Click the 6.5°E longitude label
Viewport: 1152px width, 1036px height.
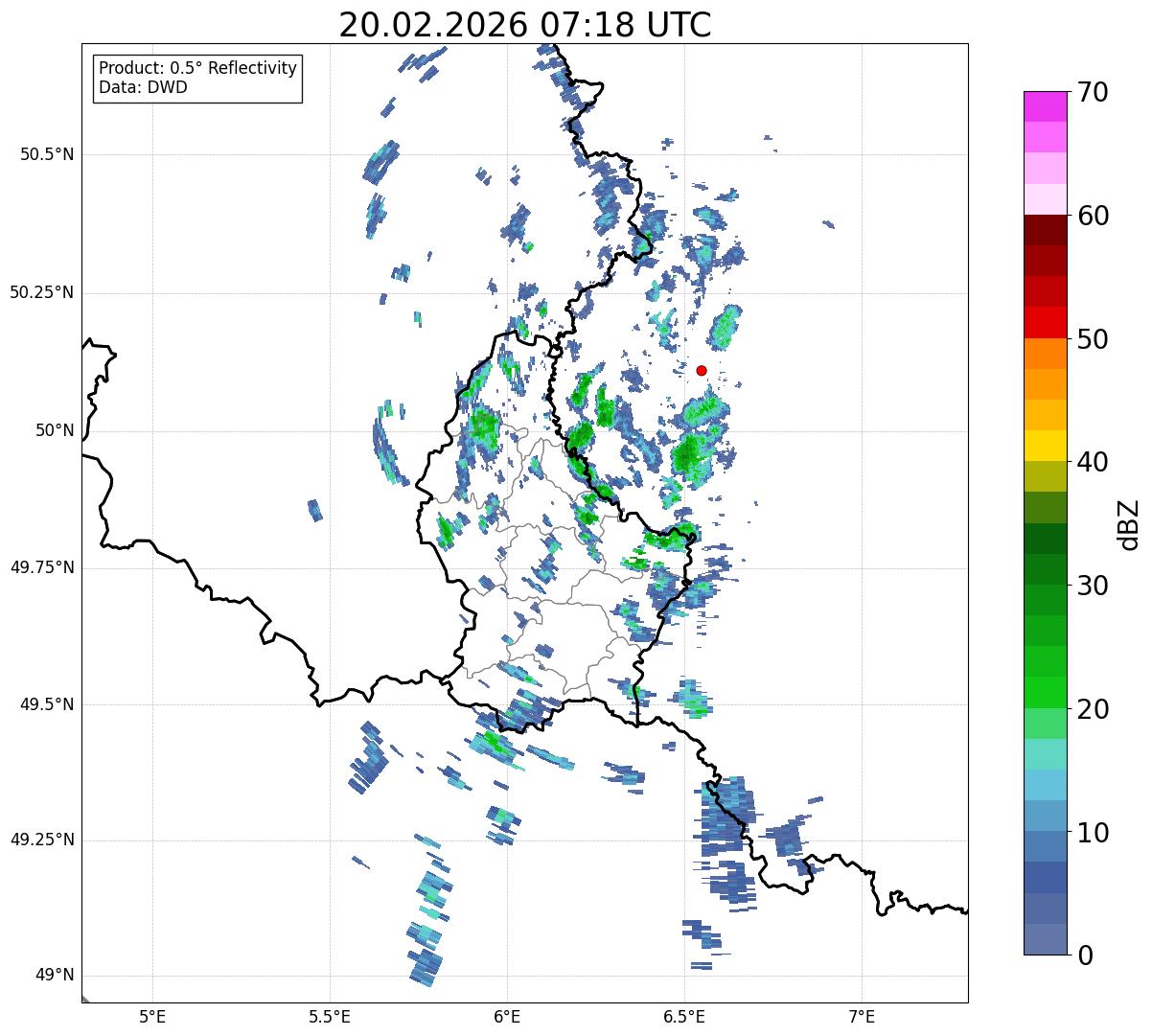pyautogui.click(x=685, y=1016)
